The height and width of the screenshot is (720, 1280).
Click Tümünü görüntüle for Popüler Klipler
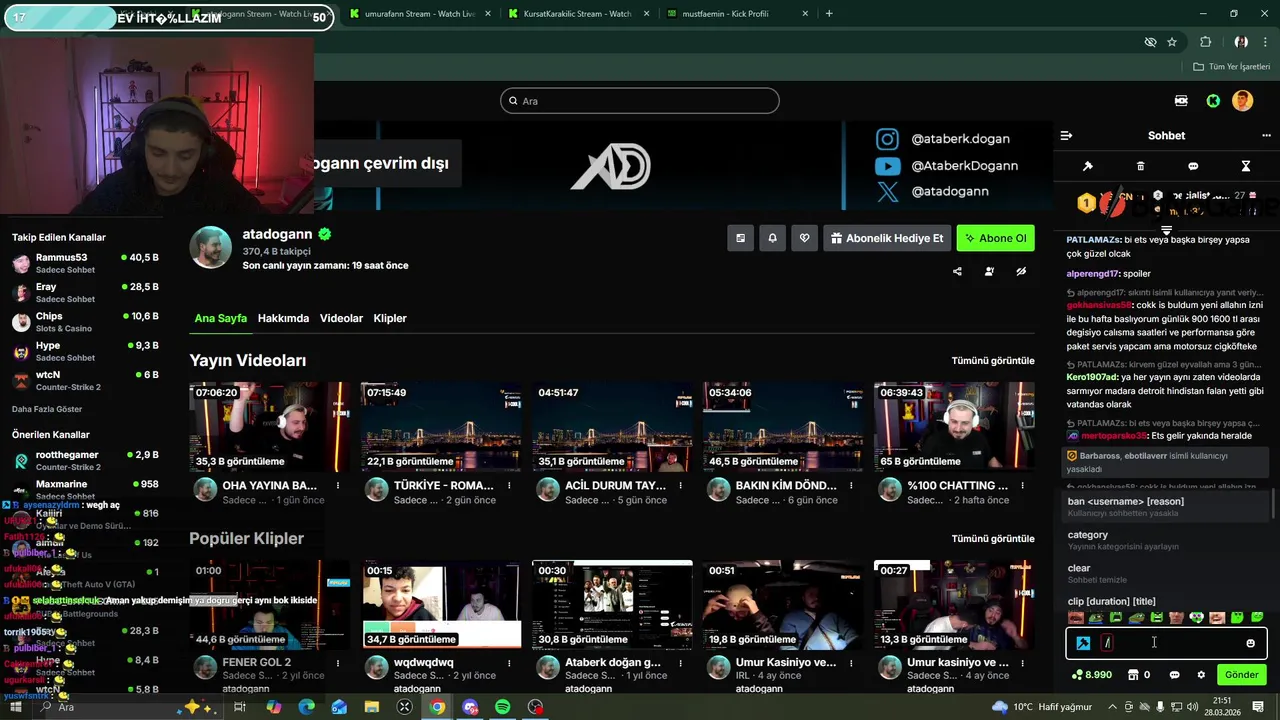pos(992,539)
